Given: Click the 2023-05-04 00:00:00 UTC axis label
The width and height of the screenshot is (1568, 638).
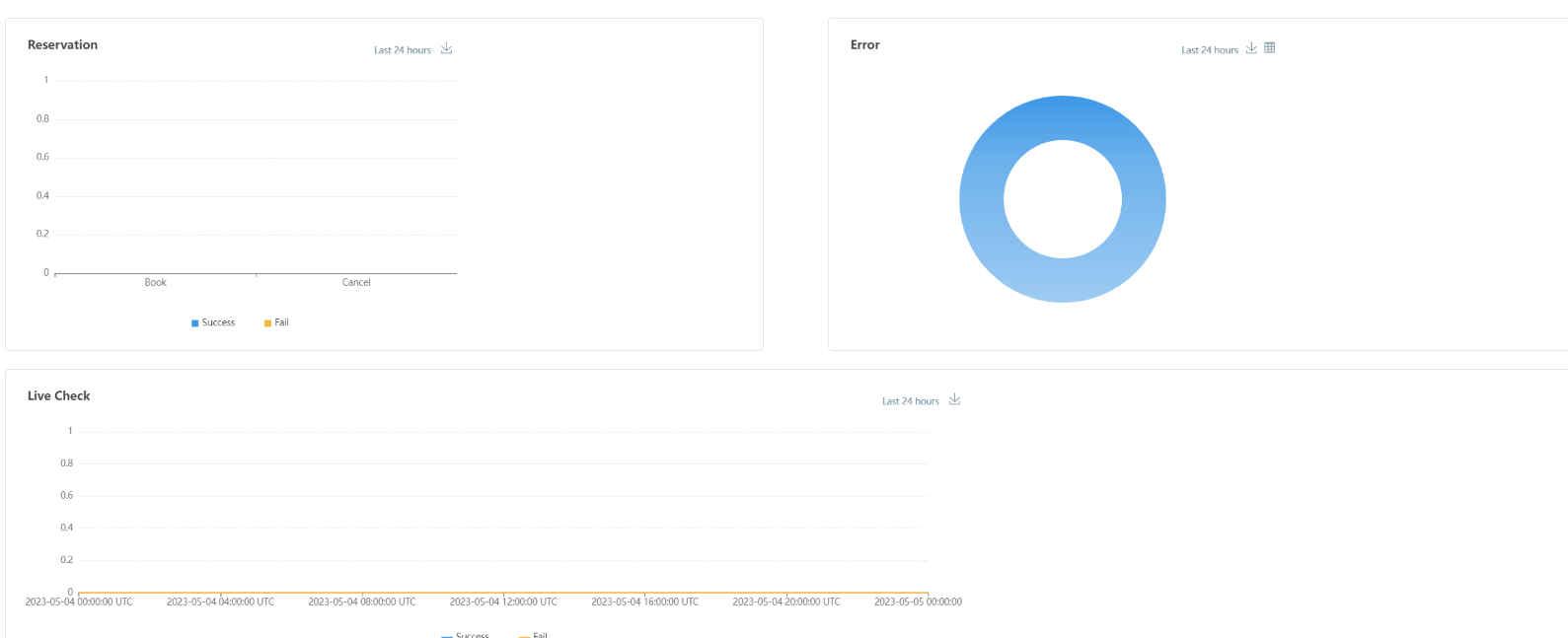Looking at the screenshot, I should [79, 602].
